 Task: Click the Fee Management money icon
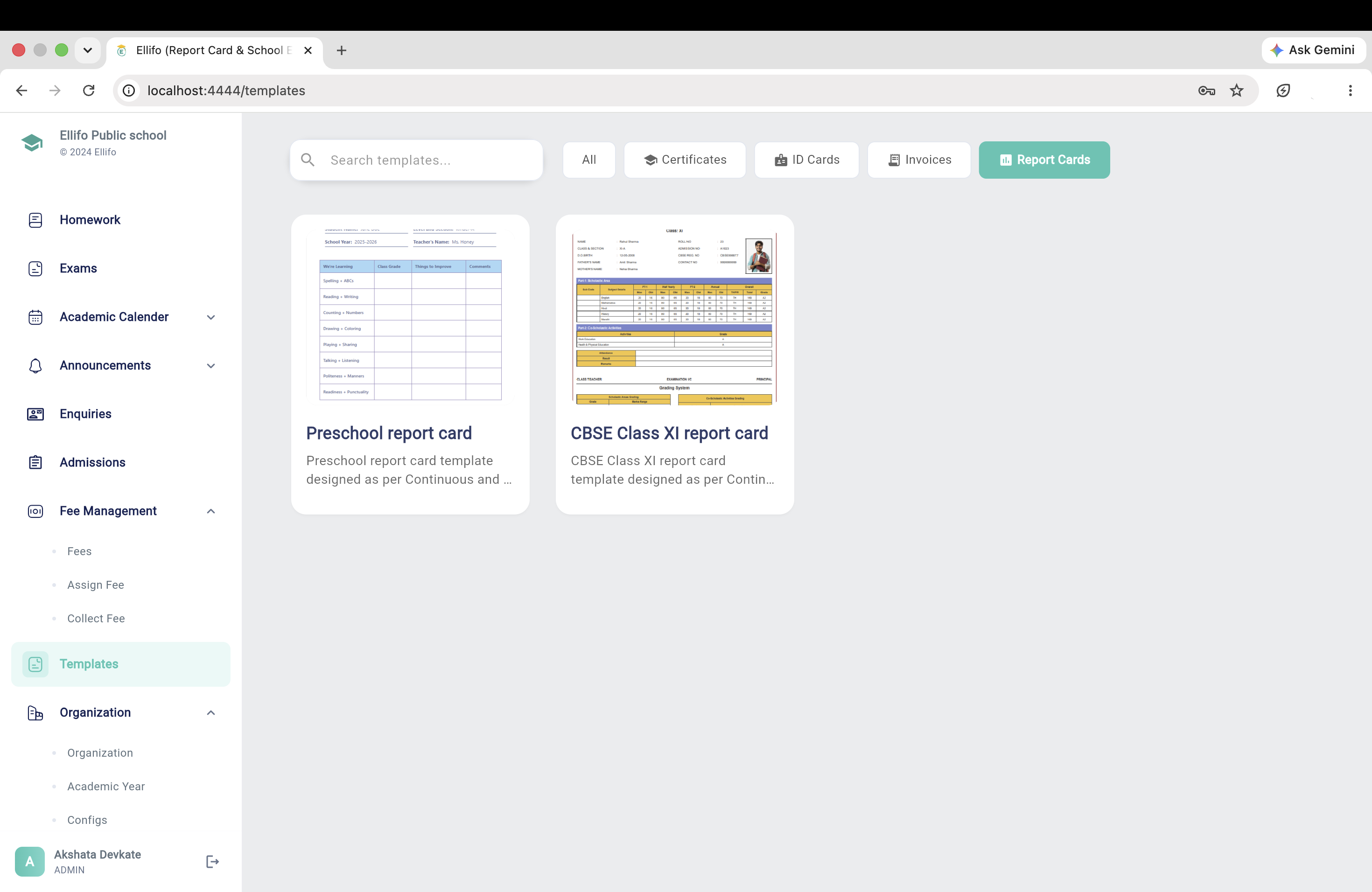[x=35, y=510]
